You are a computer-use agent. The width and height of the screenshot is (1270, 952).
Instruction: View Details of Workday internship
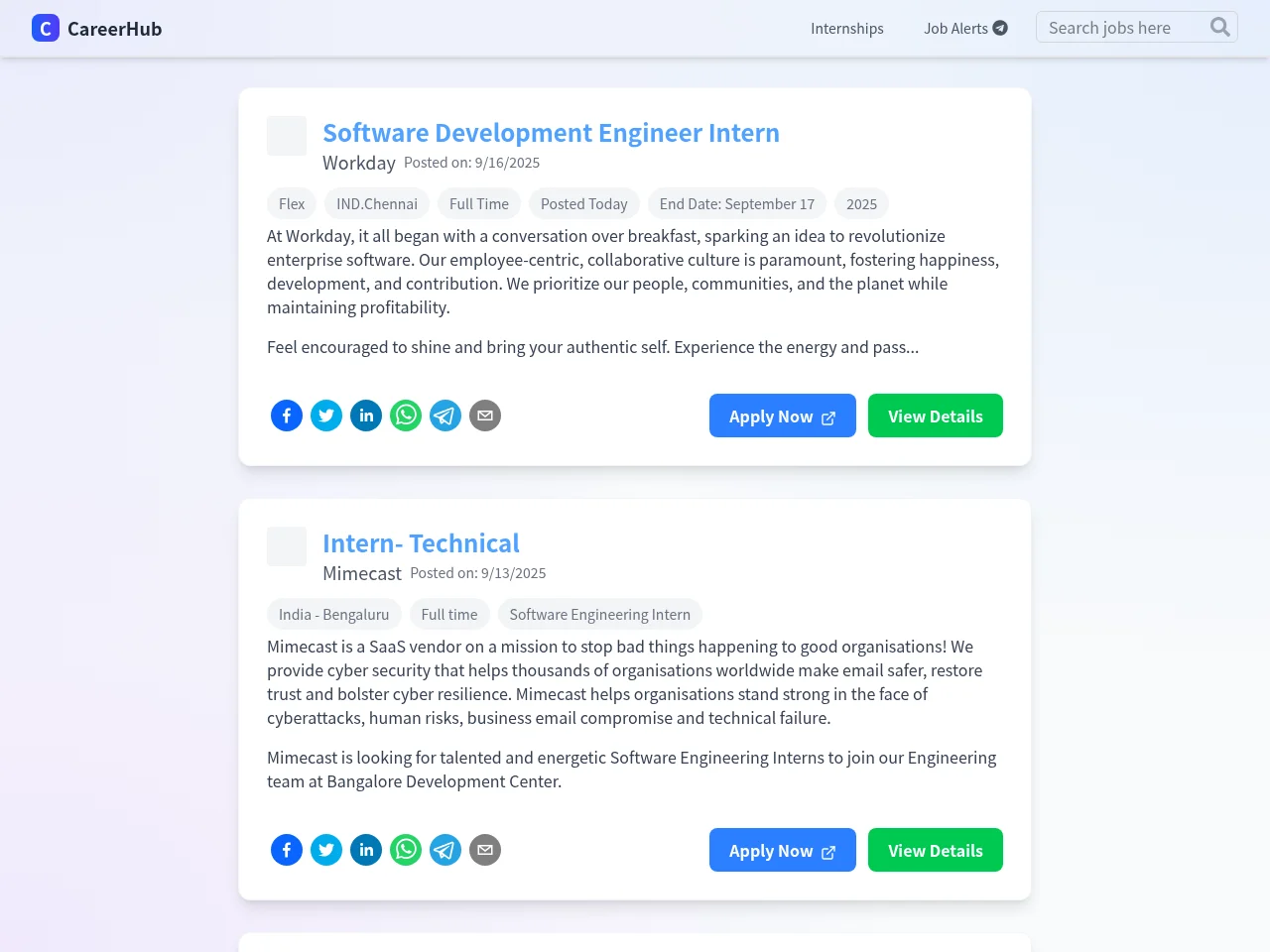(x=936, y=416)
